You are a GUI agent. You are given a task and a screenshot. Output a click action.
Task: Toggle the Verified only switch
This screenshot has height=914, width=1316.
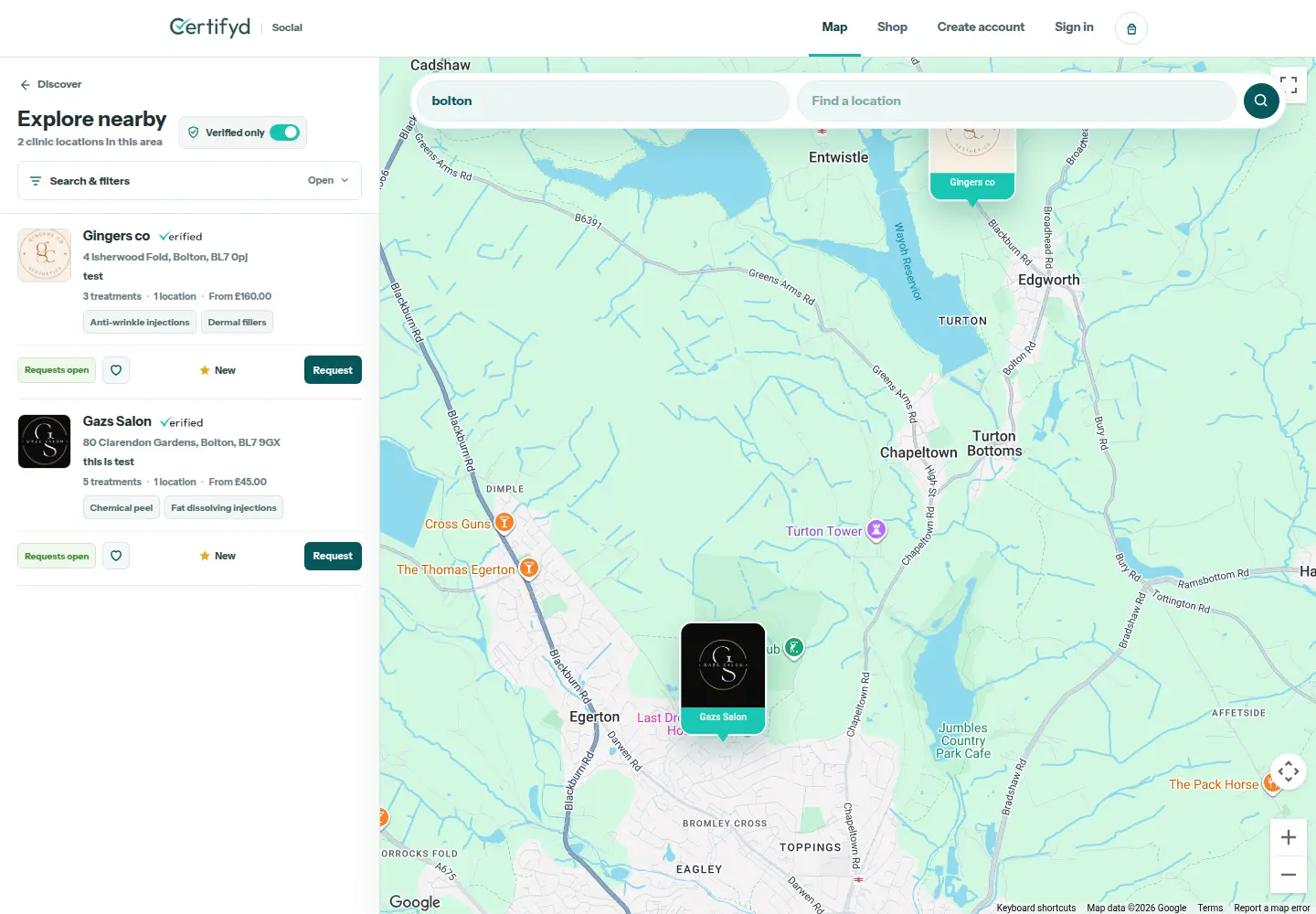click(284, 133)
